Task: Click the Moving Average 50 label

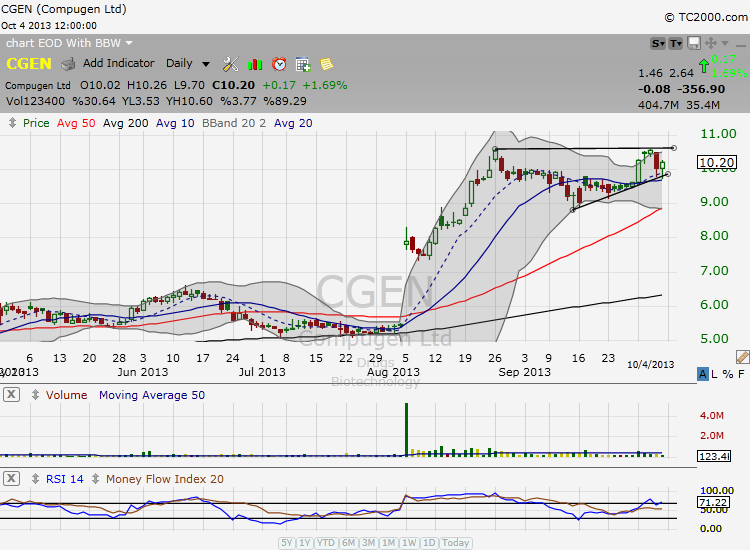Action: pos(152,395)
